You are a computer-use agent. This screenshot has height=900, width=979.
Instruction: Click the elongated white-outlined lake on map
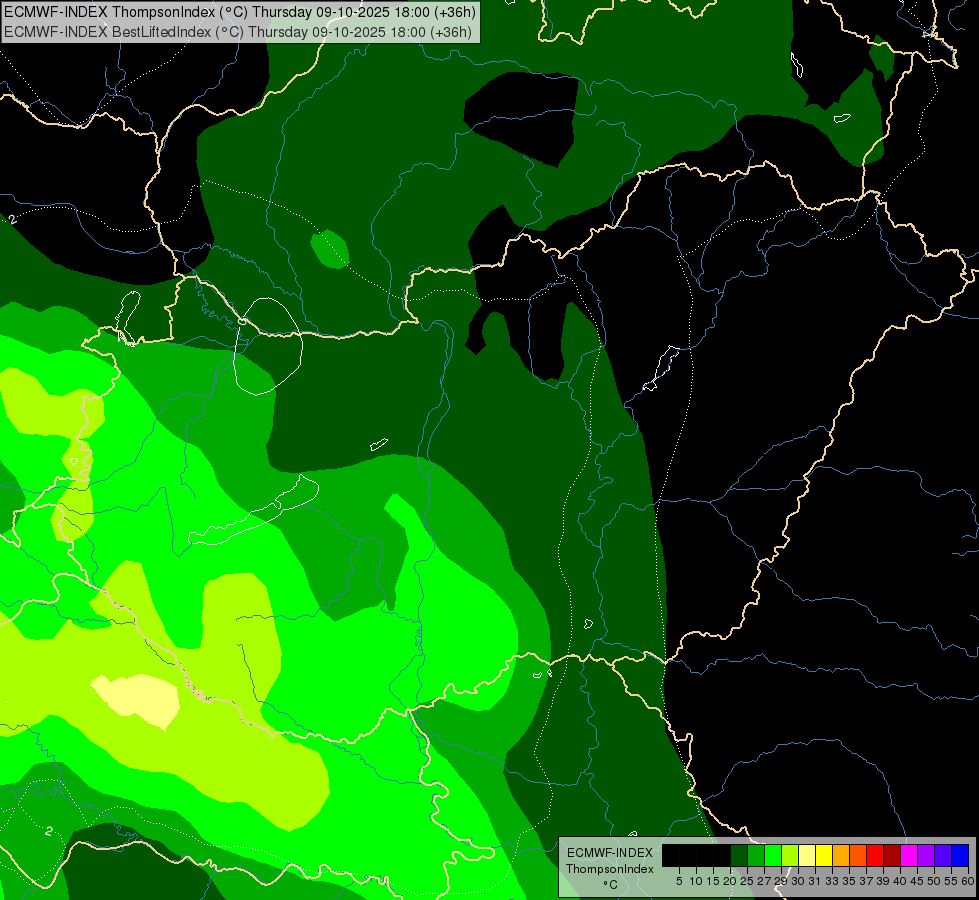click(x=255, y=515)
